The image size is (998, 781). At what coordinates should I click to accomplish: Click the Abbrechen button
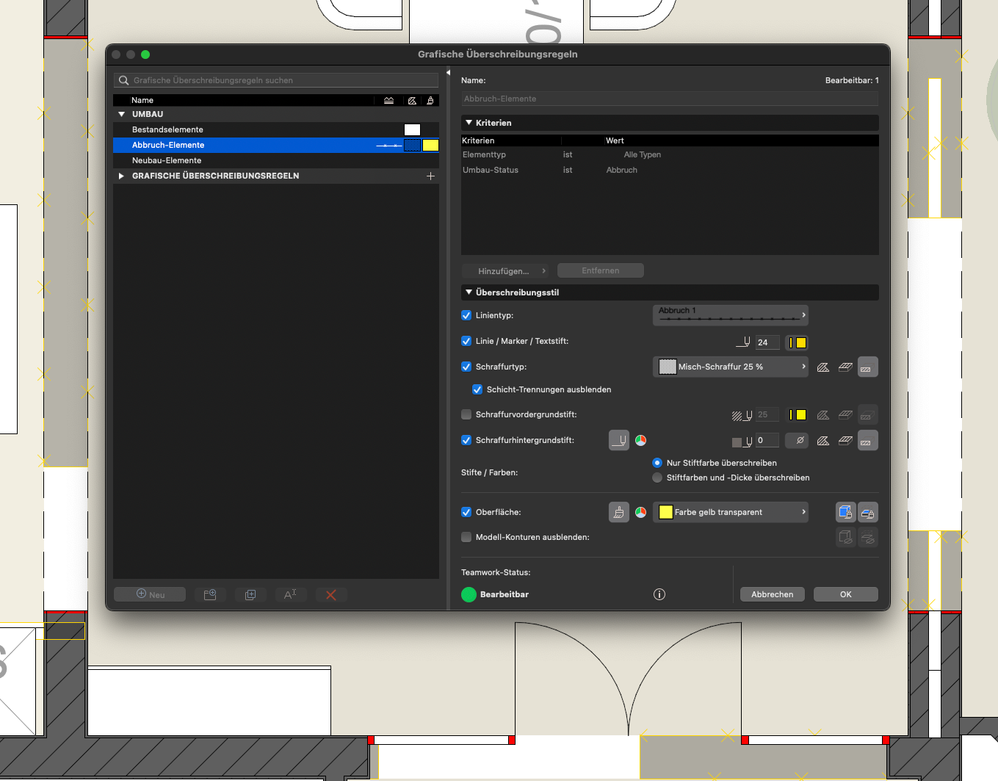click(x=772, y=594)
